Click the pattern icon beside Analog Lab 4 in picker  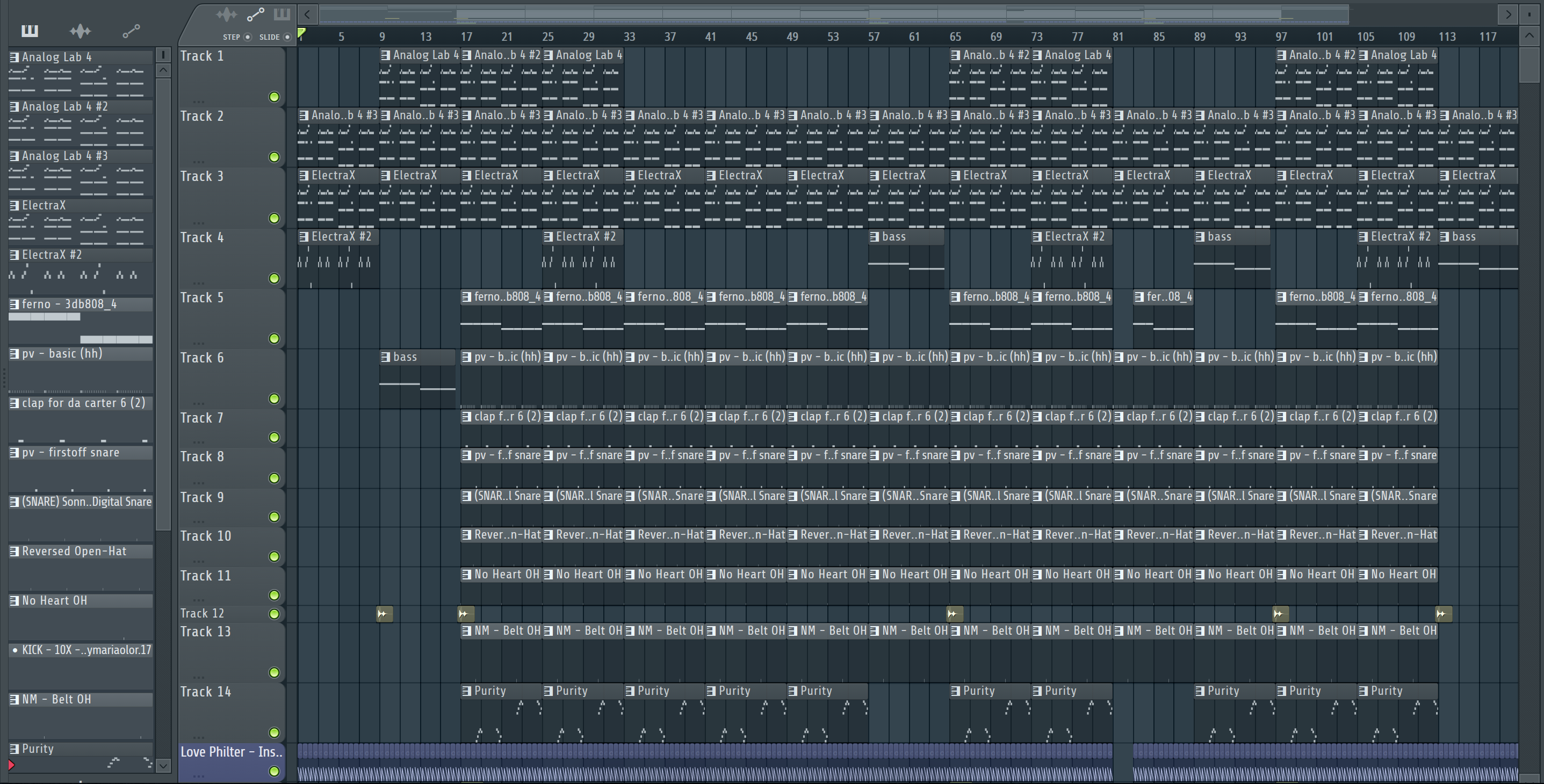click(x=15, y=57)
